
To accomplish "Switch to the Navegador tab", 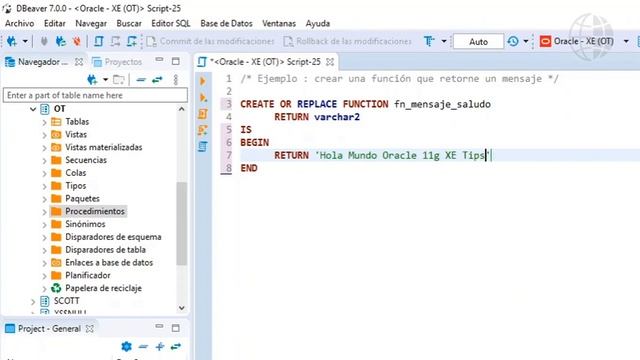I will click(37, 62).
